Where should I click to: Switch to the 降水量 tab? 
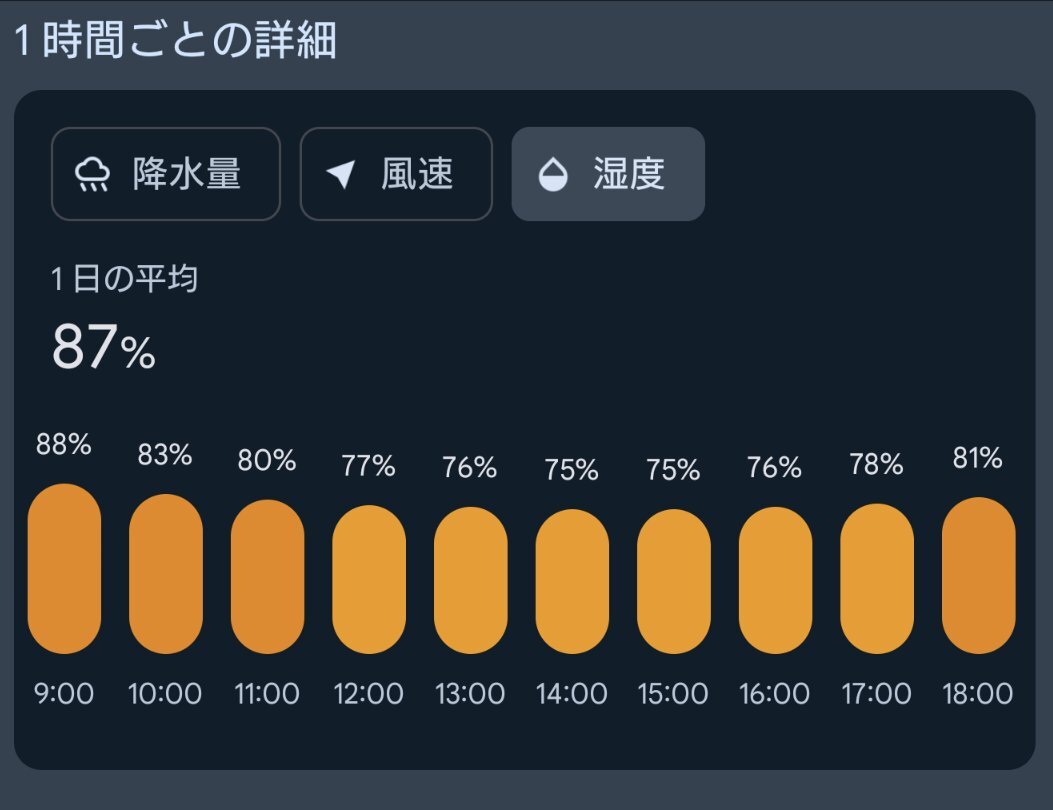click(x=166, y=174)
